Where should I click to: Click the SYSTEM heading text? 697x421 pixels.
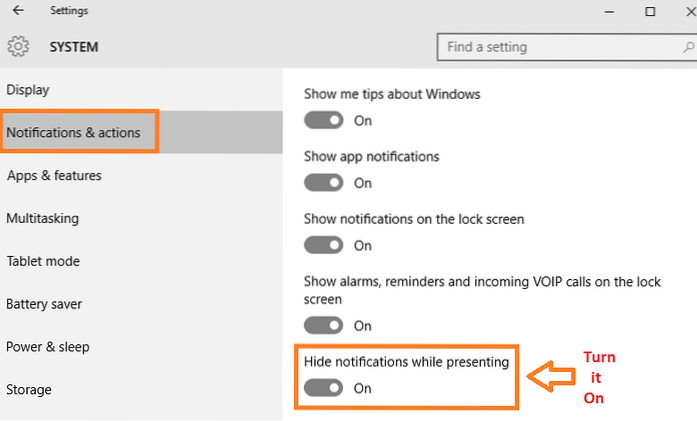coord(74,47)
